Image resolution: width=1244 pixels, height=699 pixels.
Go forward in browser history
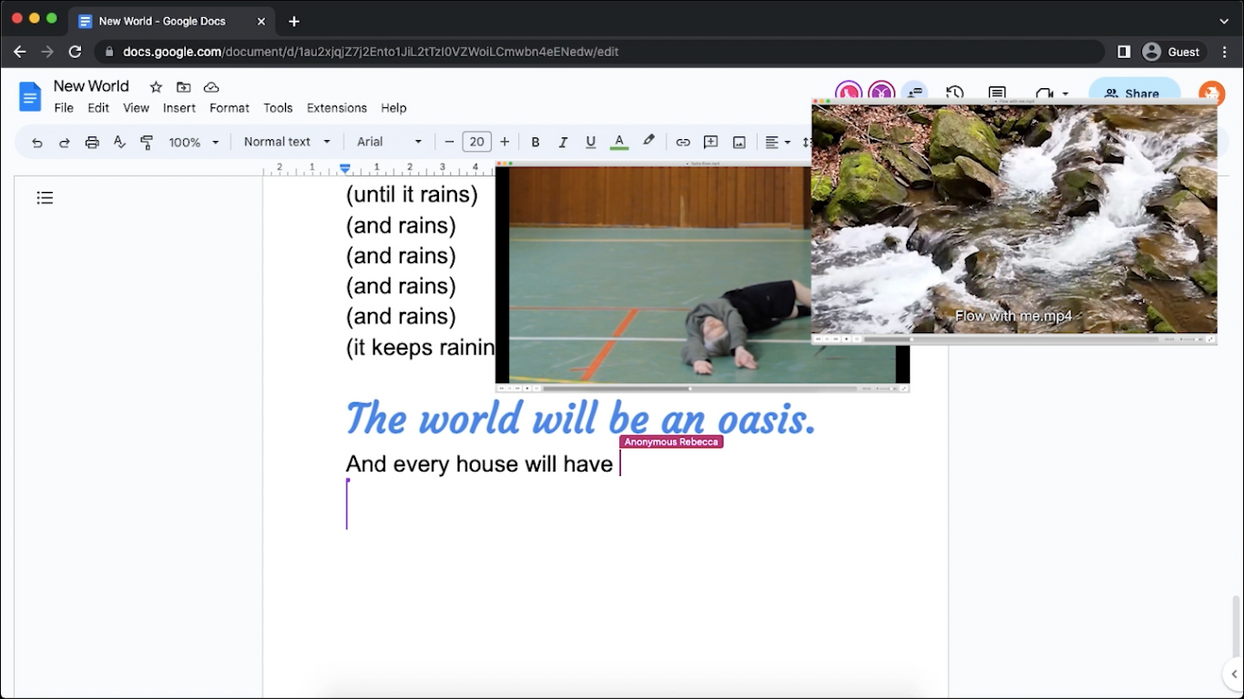click(47, 51)
